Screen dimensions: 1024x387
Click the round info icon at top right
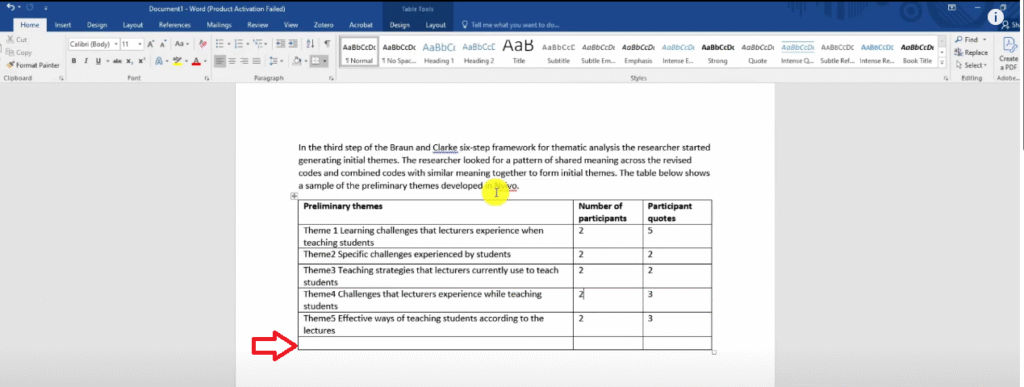(x=996, y=18)
